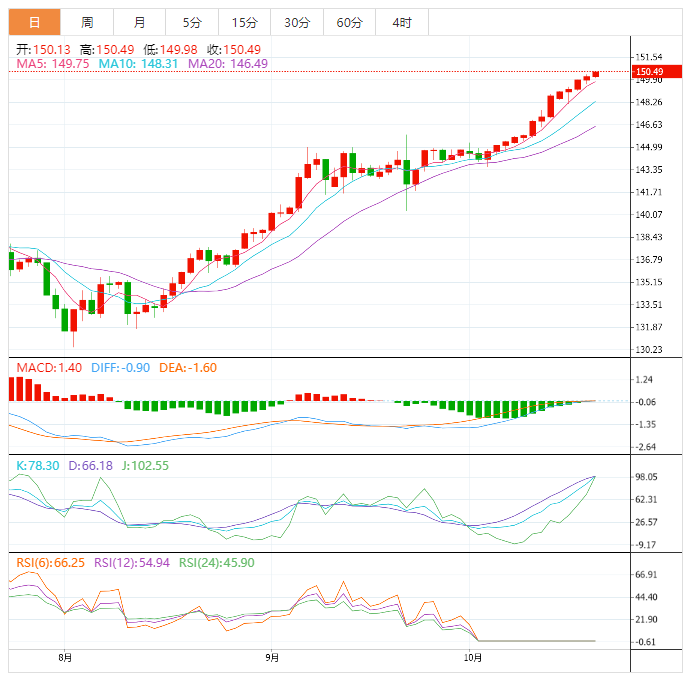The image size is (690, 680).
Task: Select the 60分 timeframe tab
Action: (x=349, y=22)
